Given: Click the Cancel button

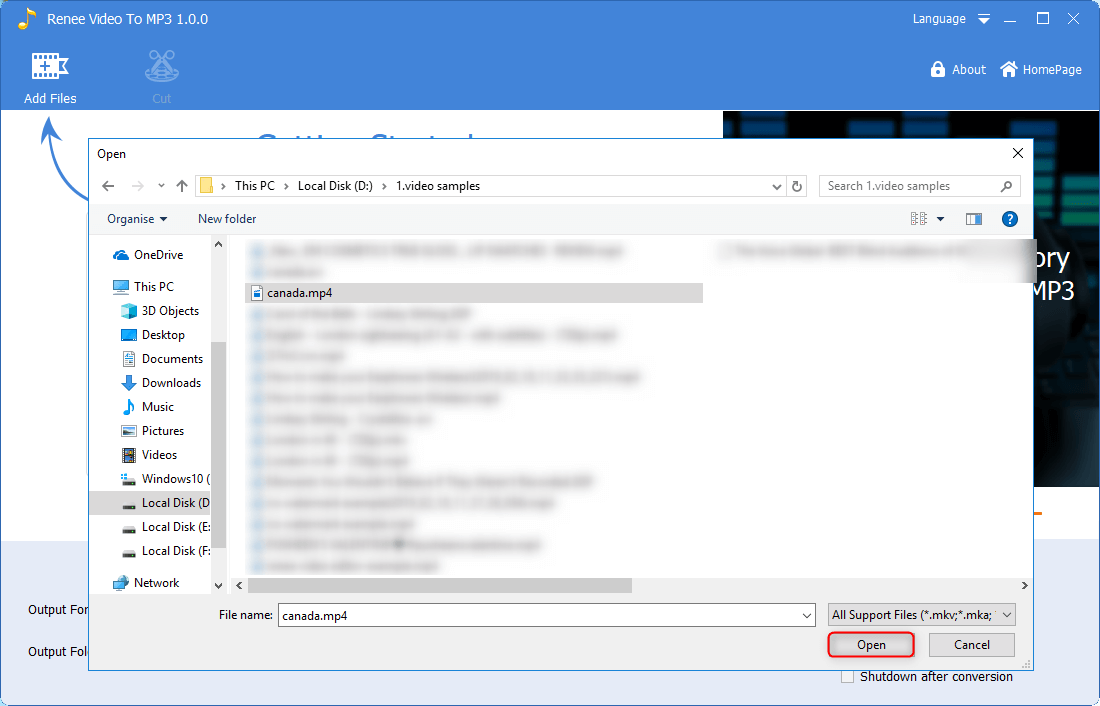Looking at the screenshot, I should pos(971,645).
